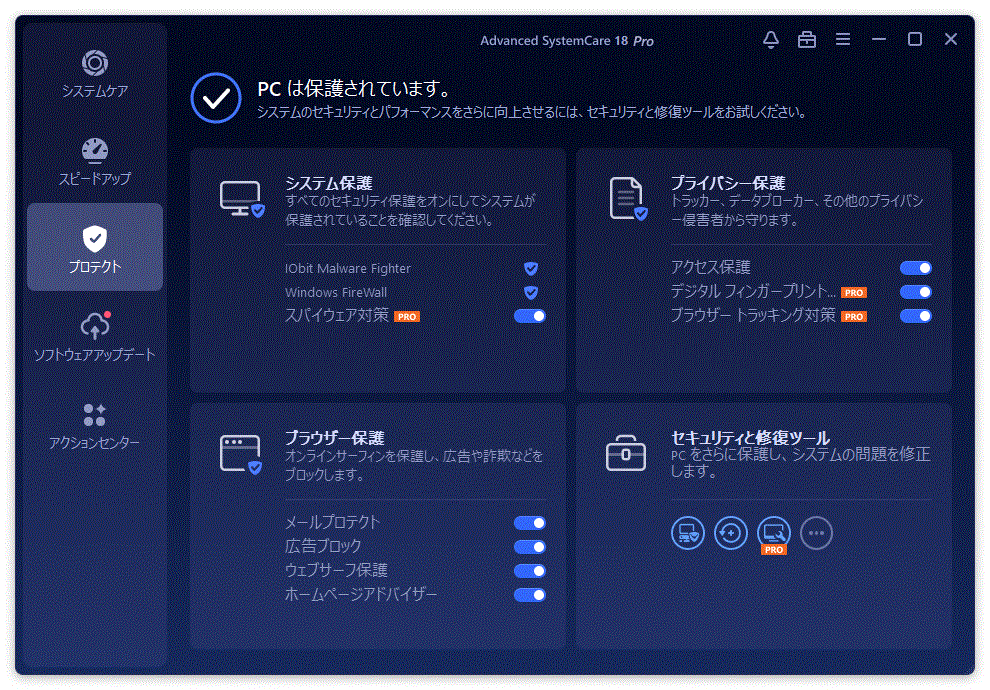The width and height of the screenshot is (990, 690).
Task: Click the PRO badge beside スパイウェア対策
Action: 407,317
